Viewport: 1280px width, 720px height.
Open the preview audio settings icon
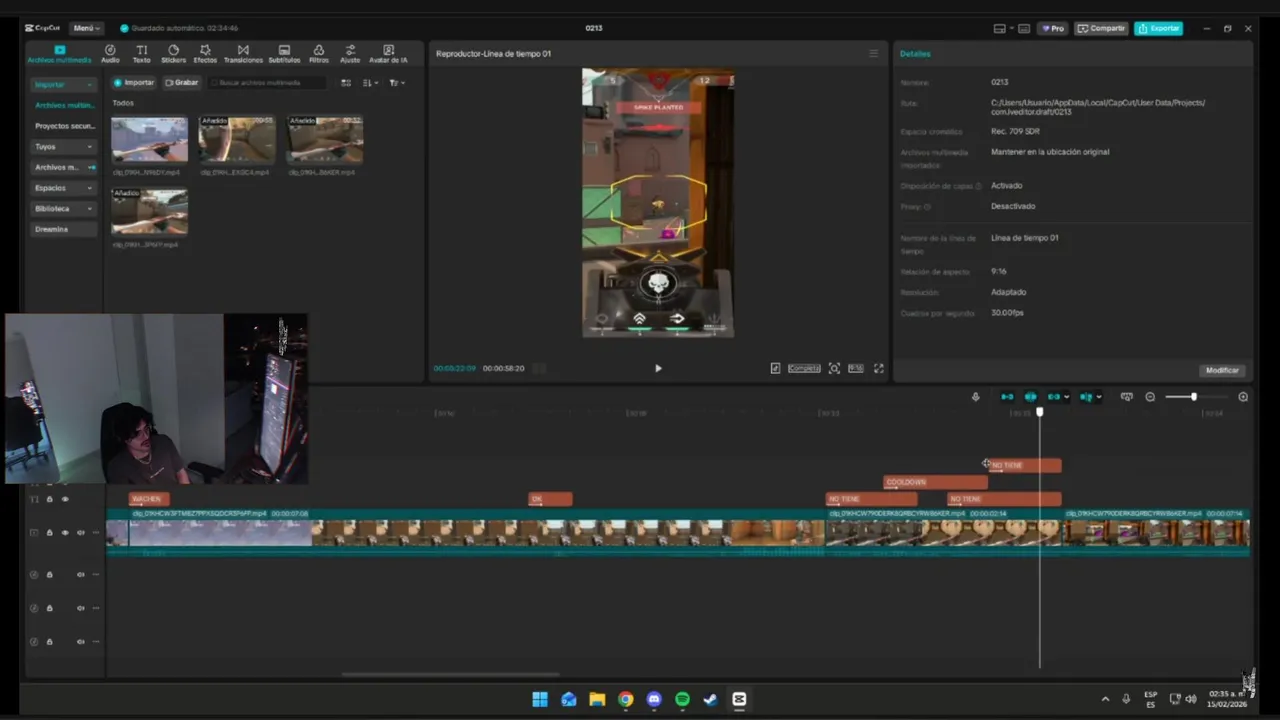(x=775, y=368)
